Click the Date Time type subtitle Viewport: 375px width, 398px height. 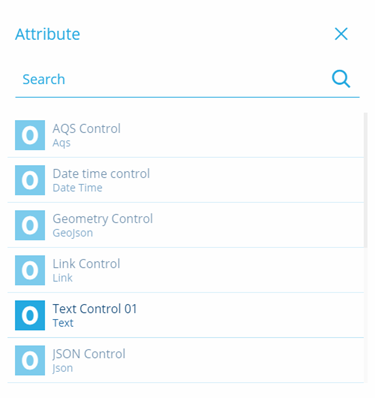(x=77, y=188)
